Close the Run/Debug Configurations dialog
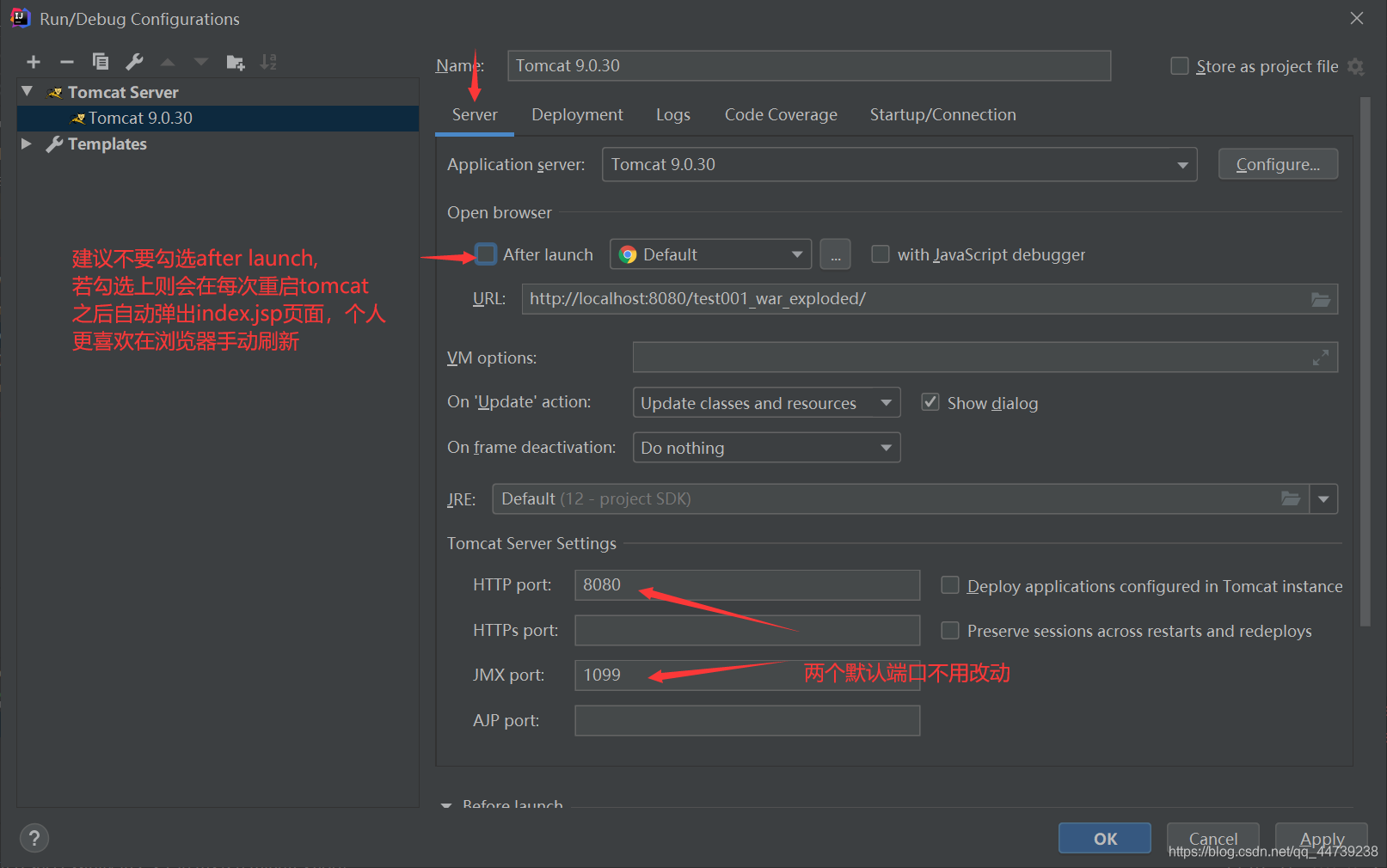Image resolution: width=1387 pixels, height=868 pixels. click(x=1357, y=18)
